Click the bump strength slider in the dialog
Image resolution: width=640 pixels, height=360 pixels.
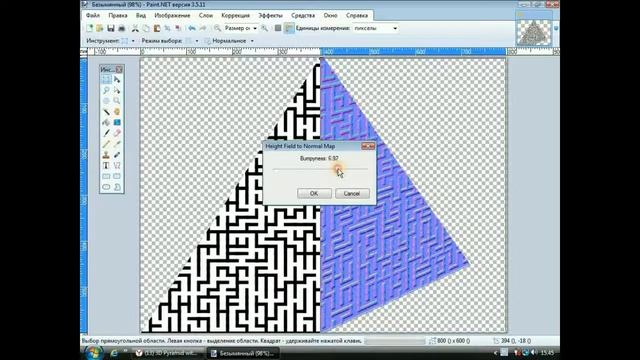click(x=320, y=169)
